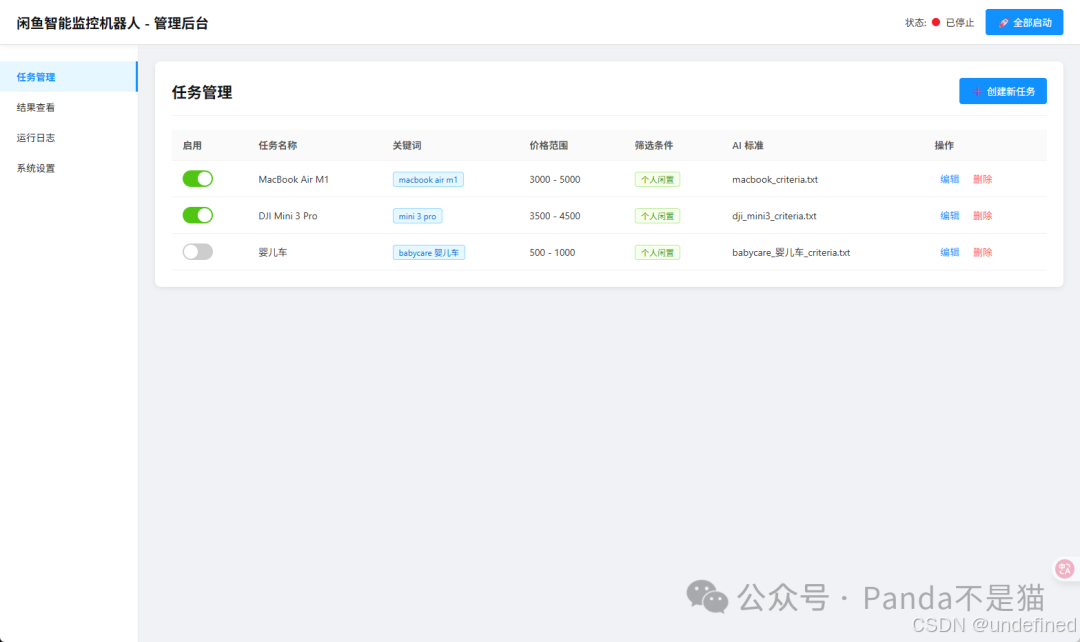Click 个人闲置 tag in 婴儿车 row

coord(657,253)
